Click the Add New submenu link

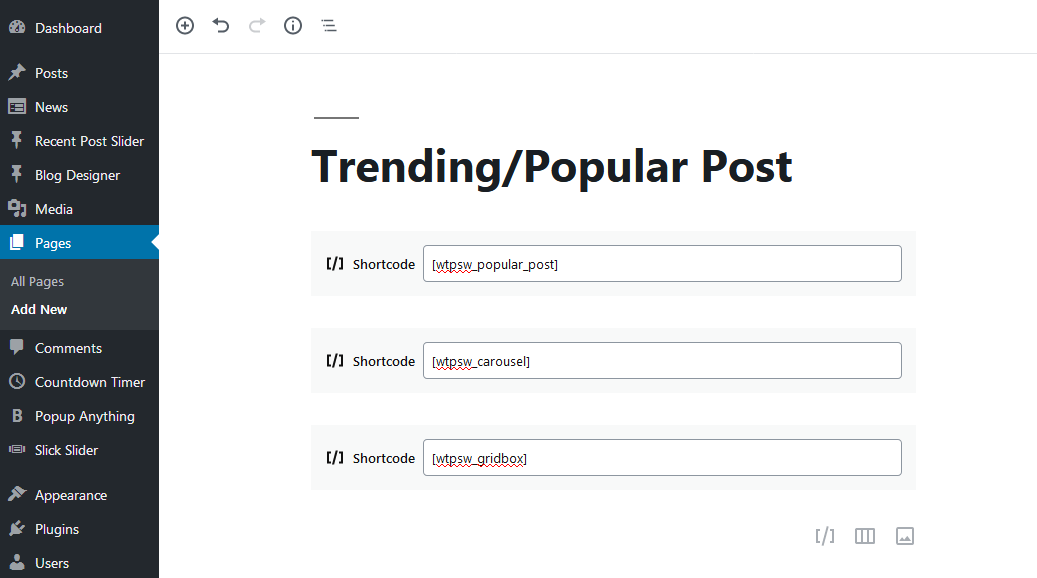point(39,310)
